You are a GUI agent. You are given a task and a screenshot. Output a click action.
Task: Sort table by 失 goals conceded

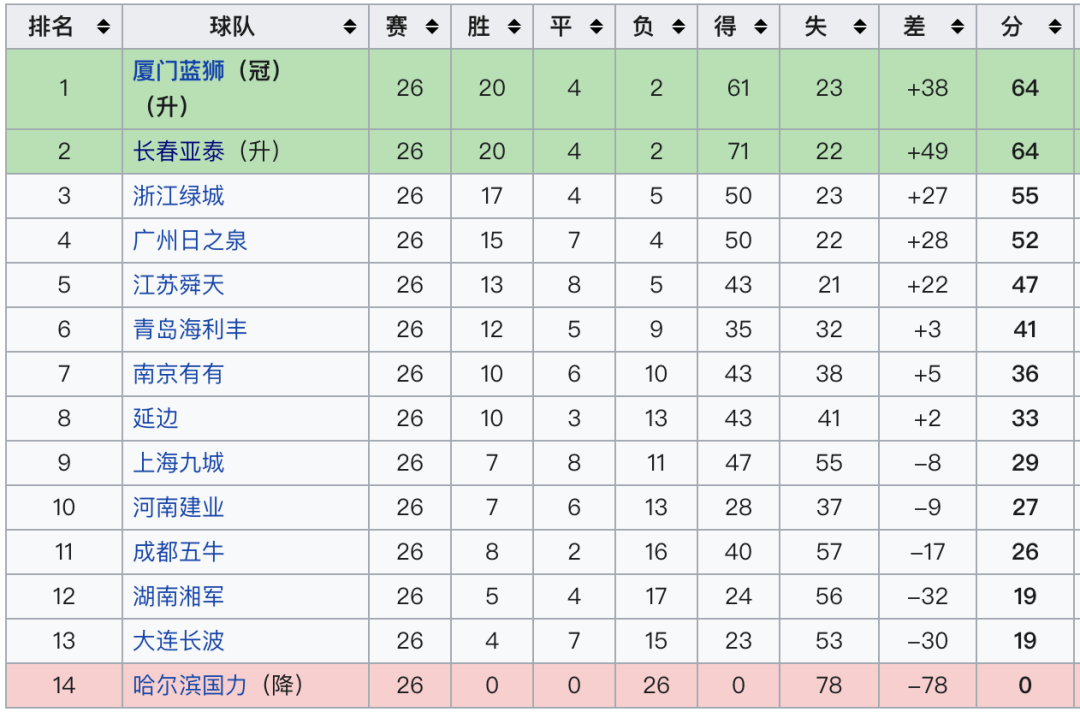(859, 28)
